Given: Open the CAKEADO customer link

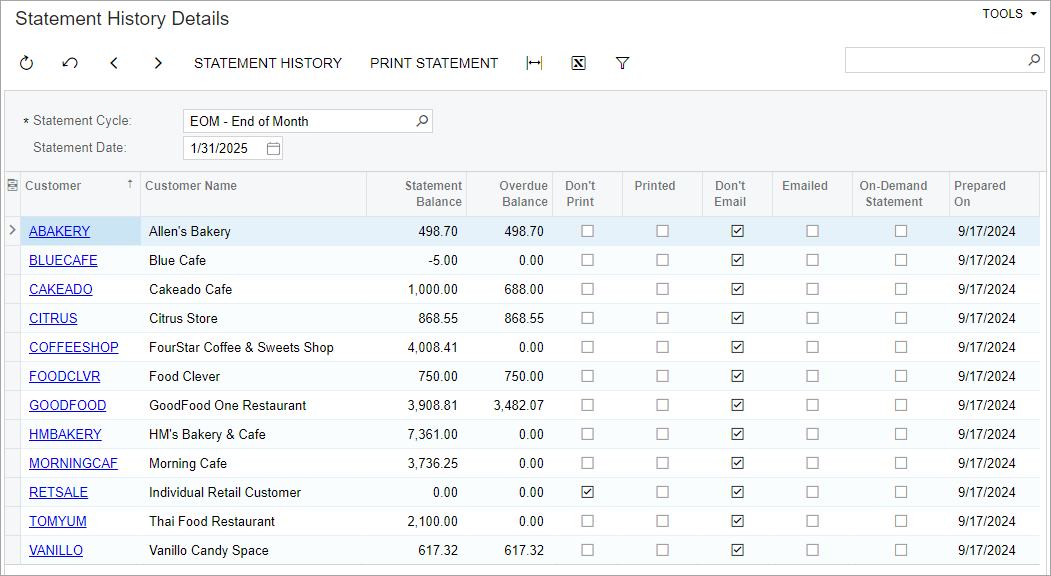Looking at the screenshot, I should tap(61, 289).
